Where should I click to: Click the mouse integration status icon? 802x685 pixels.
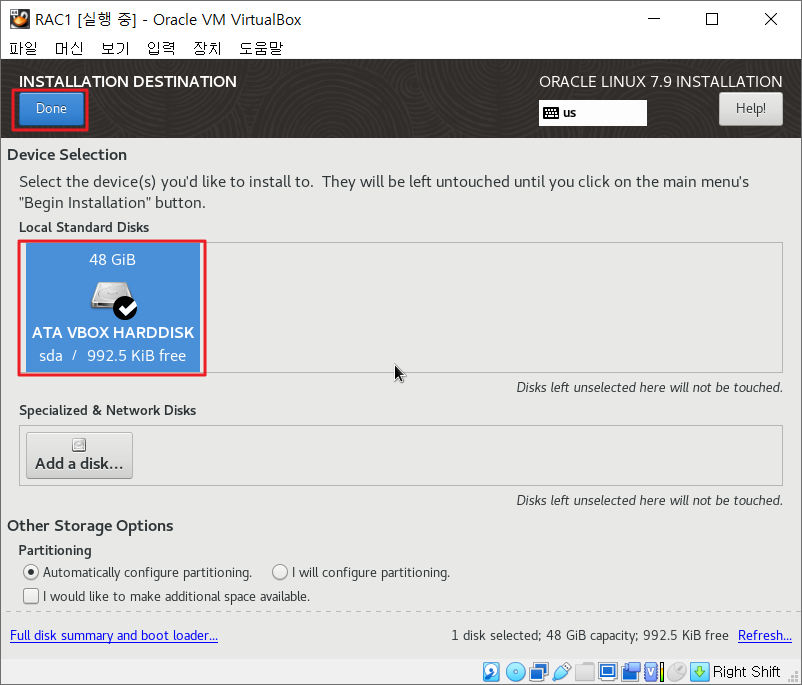(x=677, y=672)
